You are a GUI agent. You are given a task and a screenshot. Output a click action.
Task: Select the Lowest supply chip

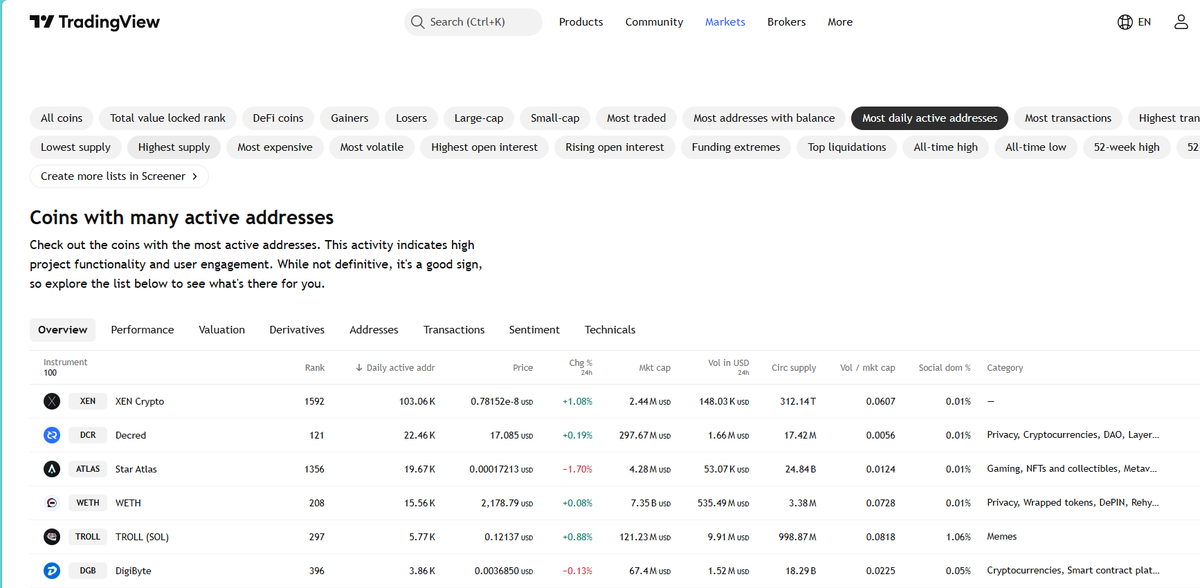(x=76, y=147)
